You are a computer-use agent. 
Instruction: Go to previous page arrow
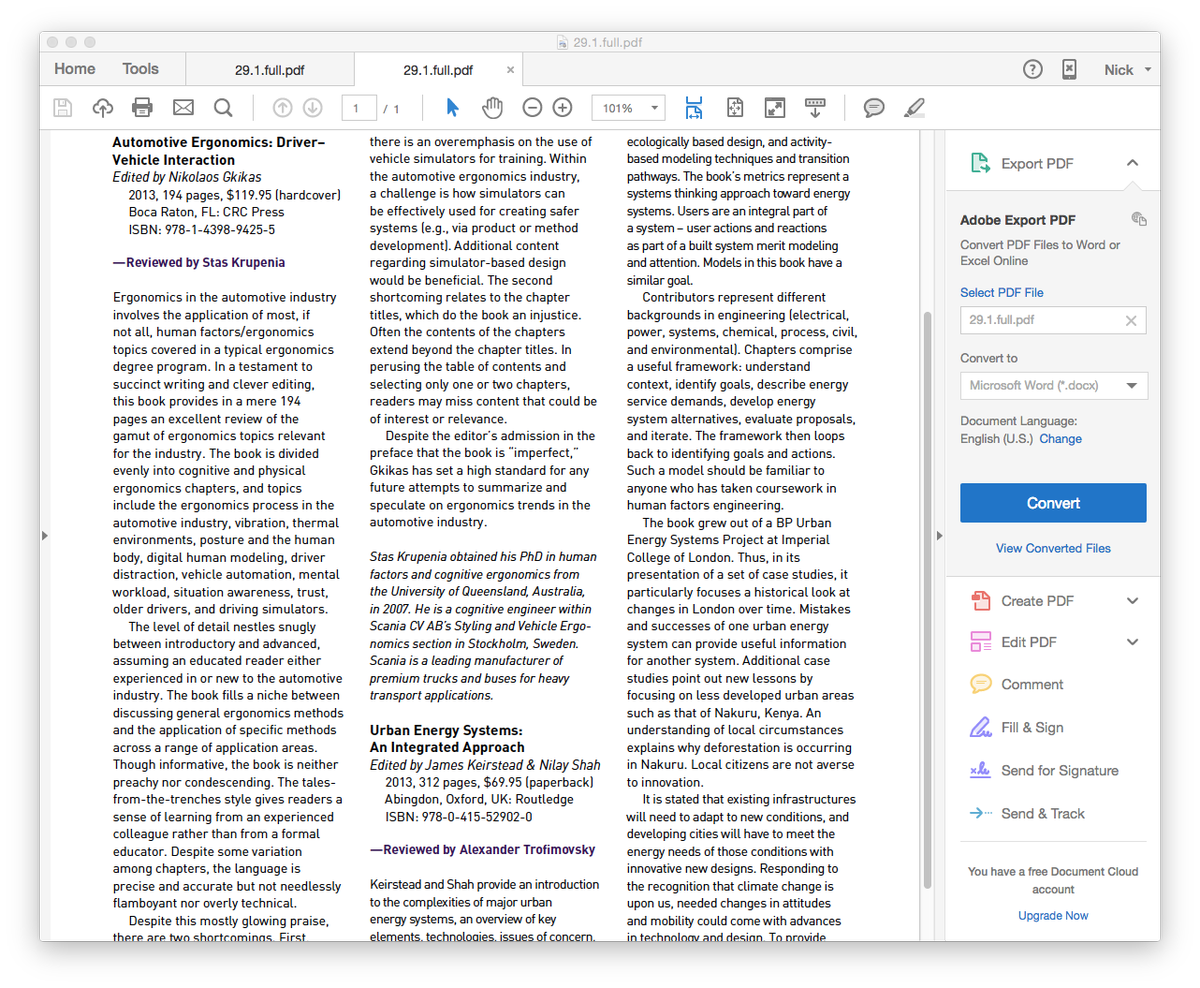(282, 107)
